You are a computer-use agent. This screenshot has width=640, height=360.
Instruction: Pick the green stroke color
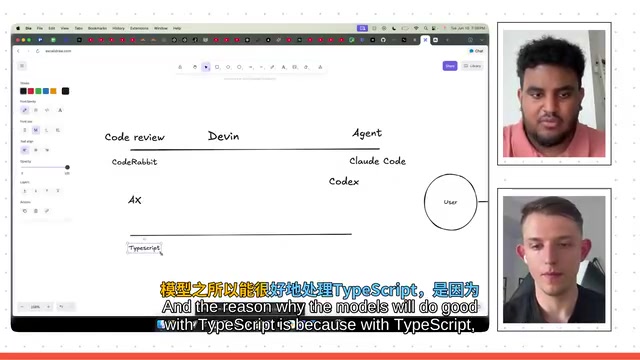[38, 91]
